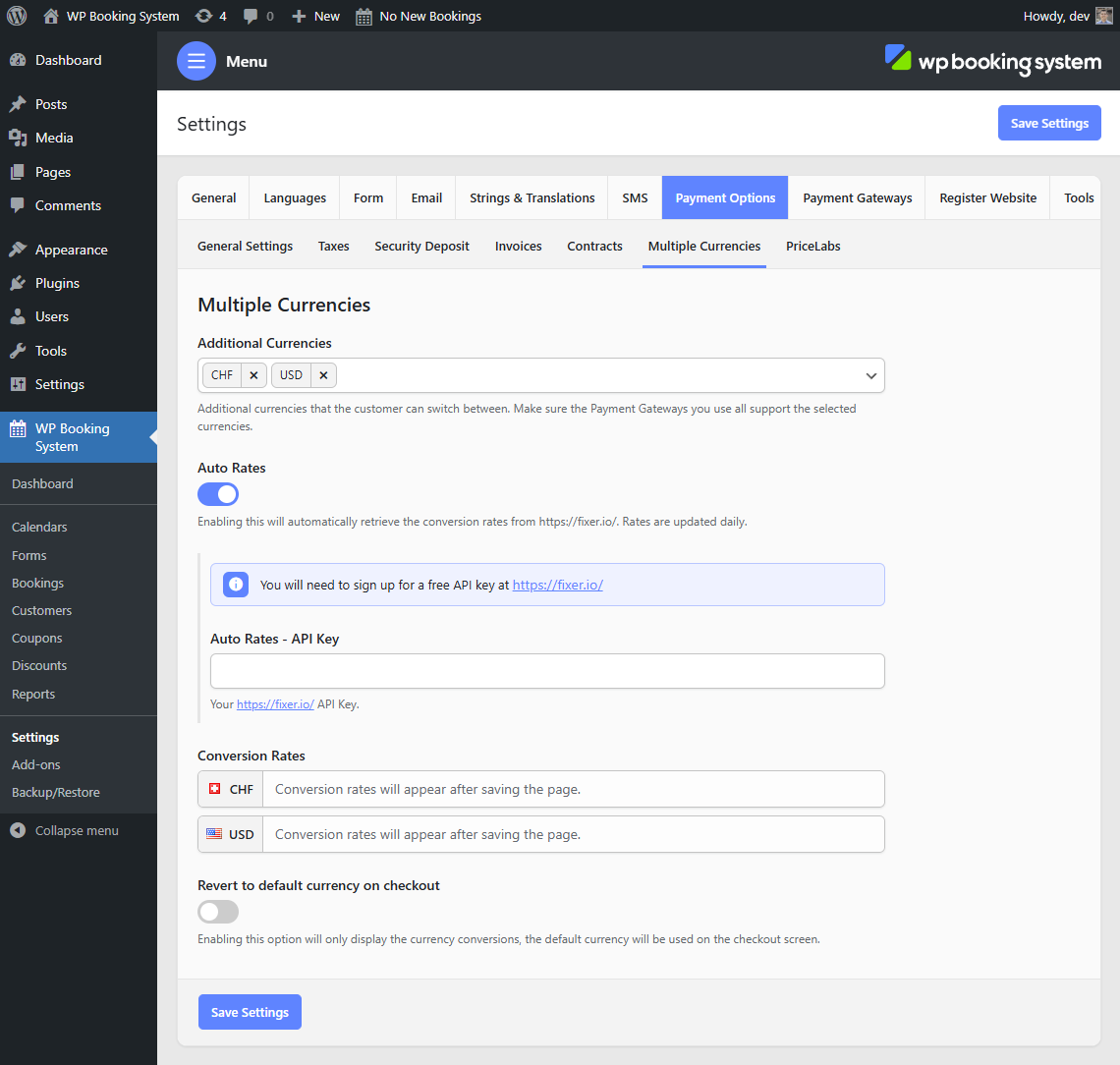Open Add-ons in the sidebar submenu

35,765
